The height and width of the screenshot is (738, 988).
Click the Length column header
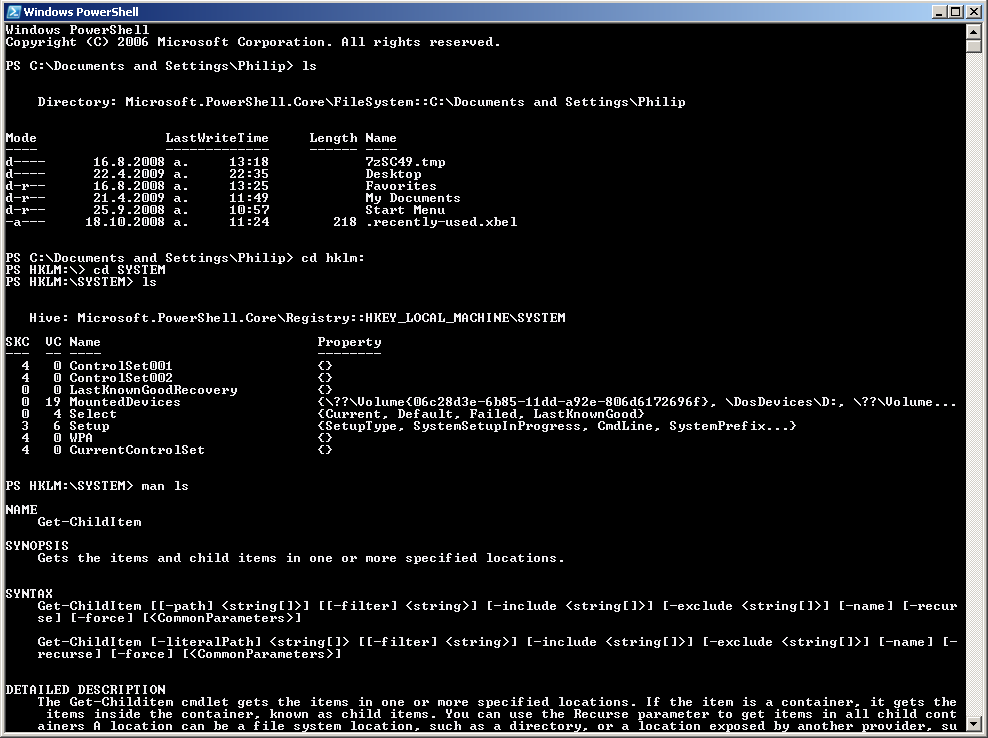(x=333, y=138)
